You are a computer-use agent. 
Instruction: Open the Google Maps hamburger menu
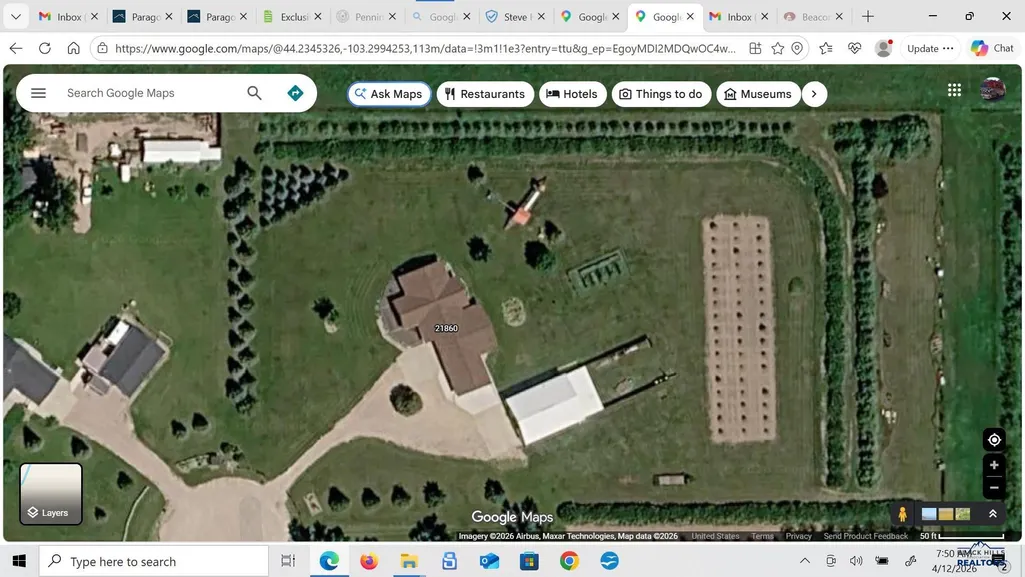(x=39, y=93)
